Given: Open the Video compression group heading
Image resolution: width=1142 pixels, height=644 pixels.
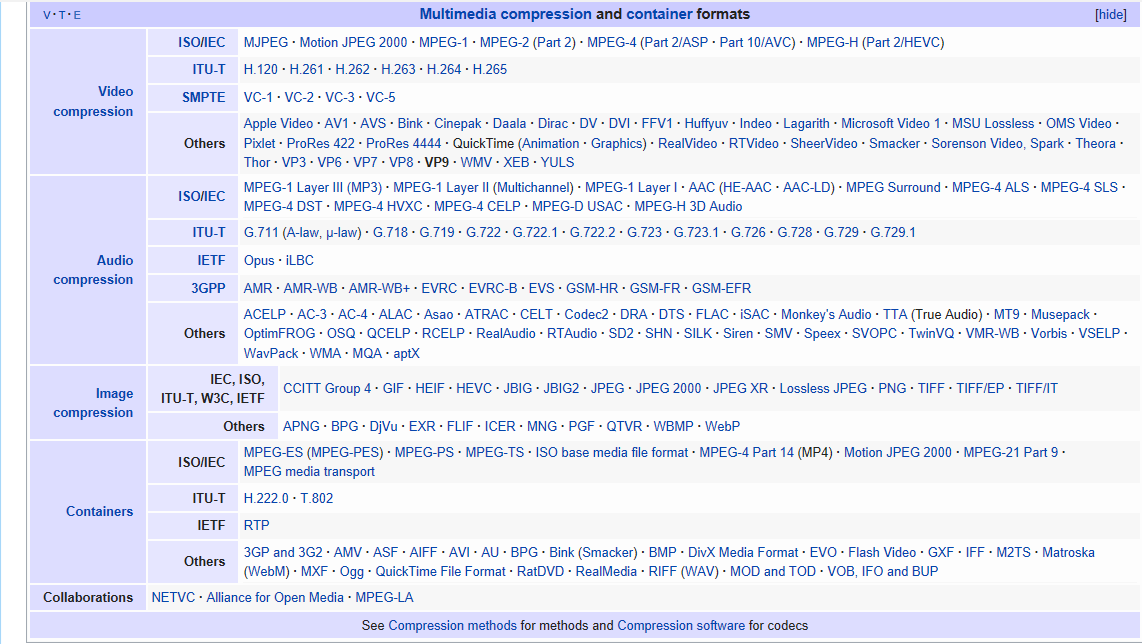Looking at the screenshot, I should click(x=93, y=101).
